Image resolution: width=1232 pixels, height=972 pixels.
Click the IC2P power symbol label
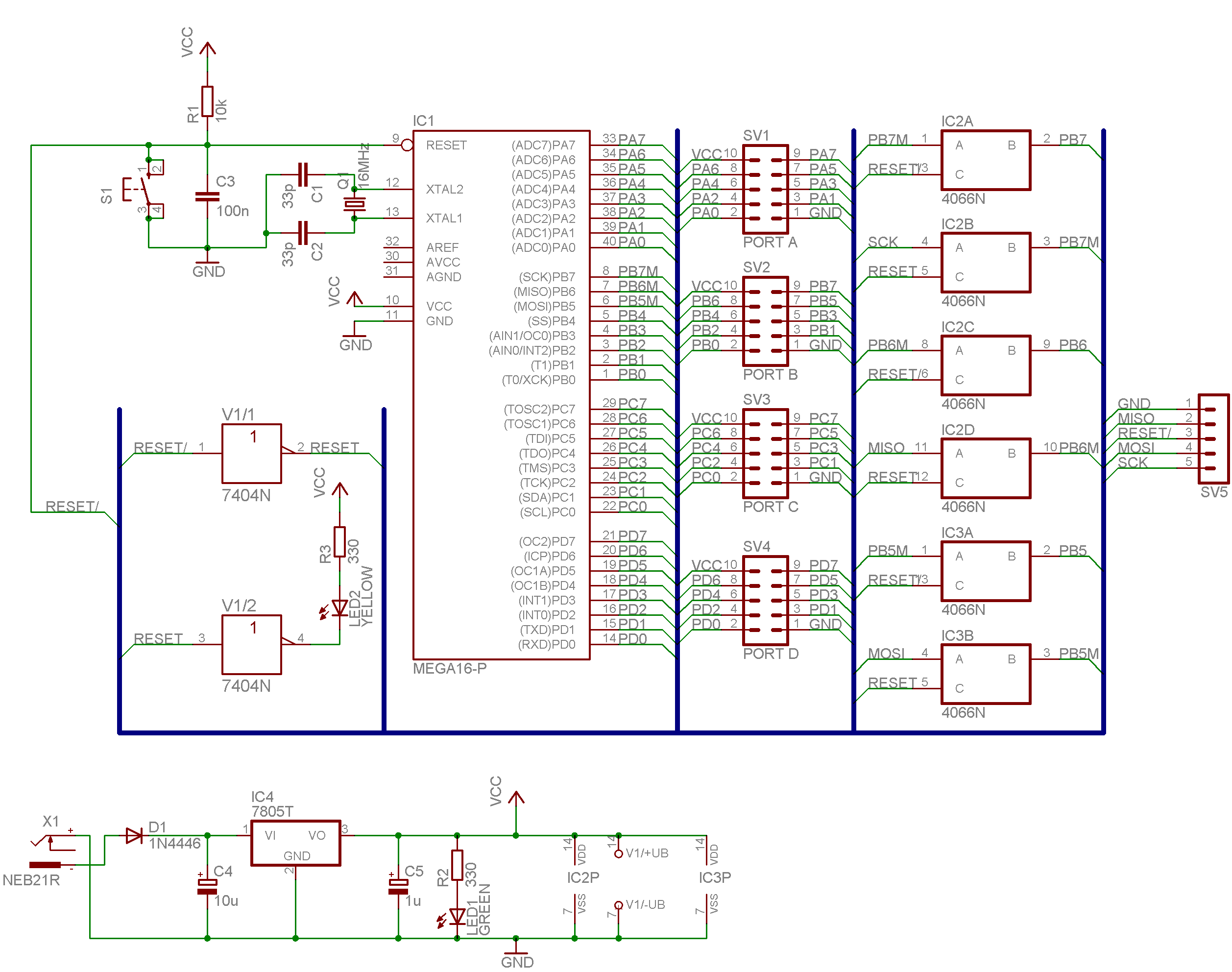583,877
